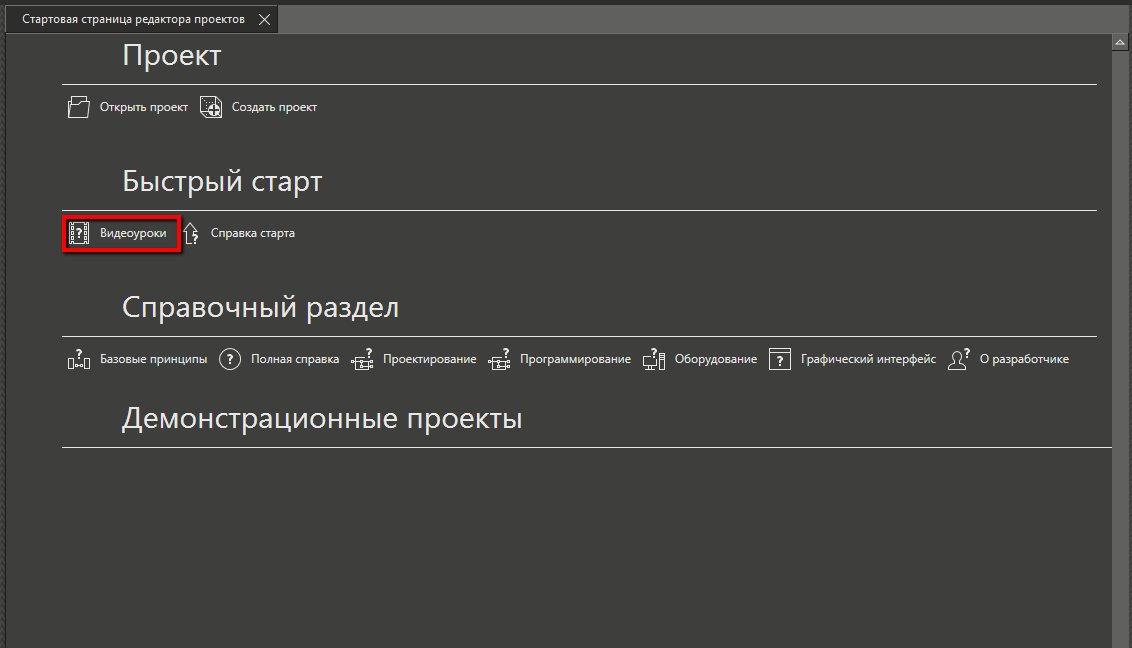Viewport: 1132px width, 648px height.
Task: Close the Стартовая страница tab
Action: point(263,17)
